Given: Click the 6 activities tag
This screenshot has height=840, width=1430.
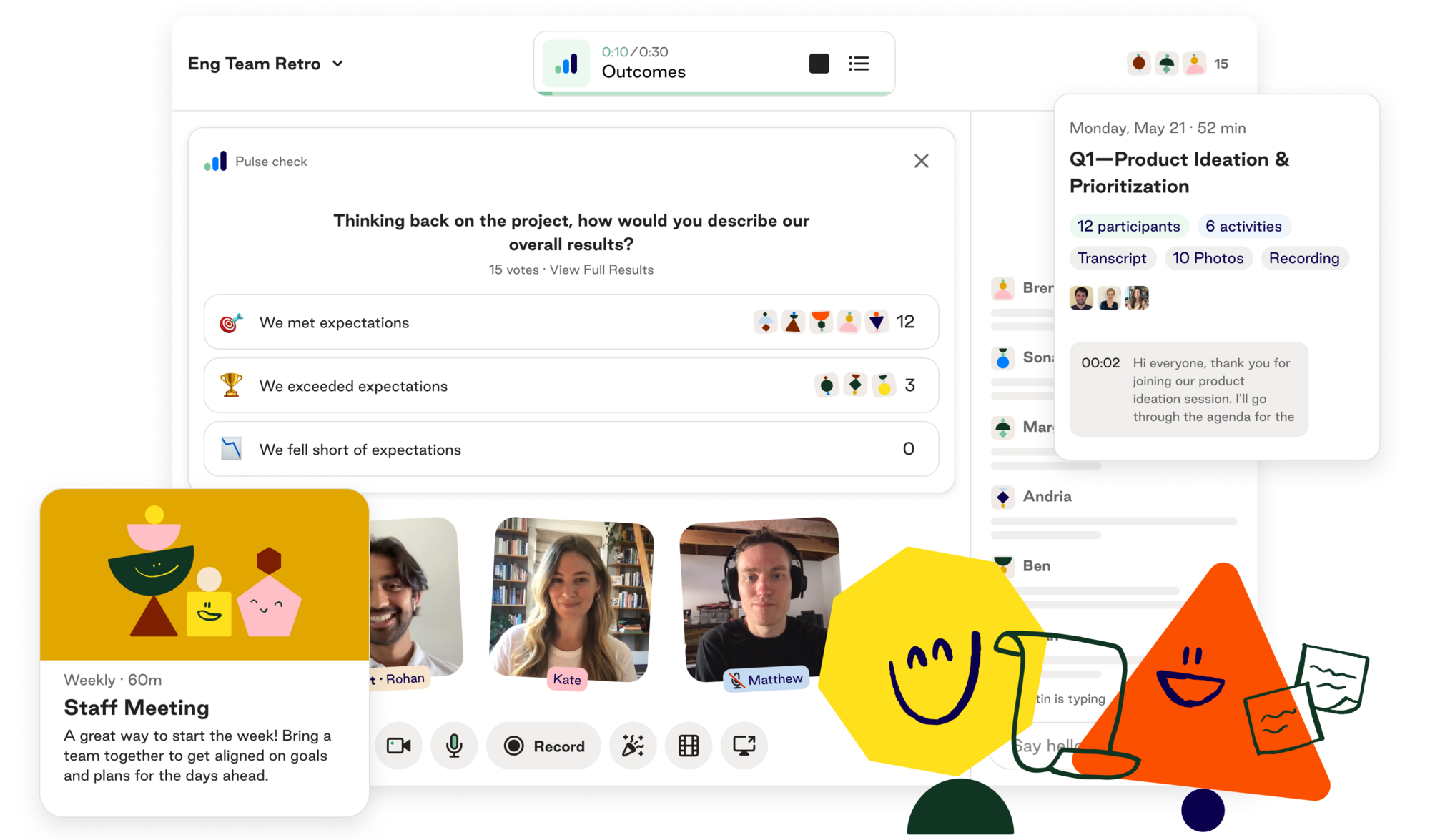Looking at the screenshot, I should pyautogui.click(x=1243, y=227).
